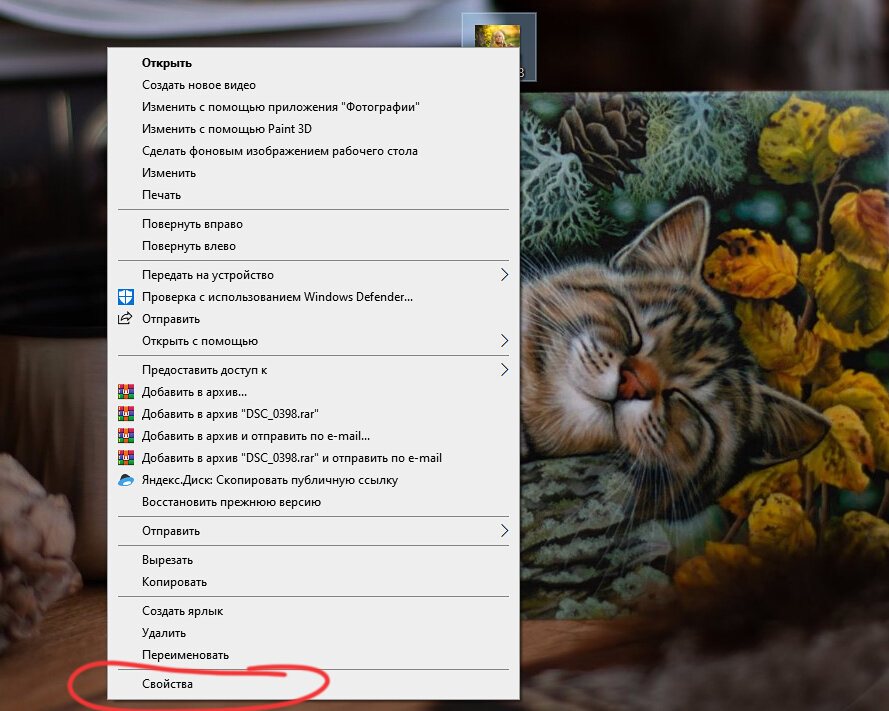Click the Windows Defender shield icon
Viewport: 889px width, 711px height.
point(125,297)
